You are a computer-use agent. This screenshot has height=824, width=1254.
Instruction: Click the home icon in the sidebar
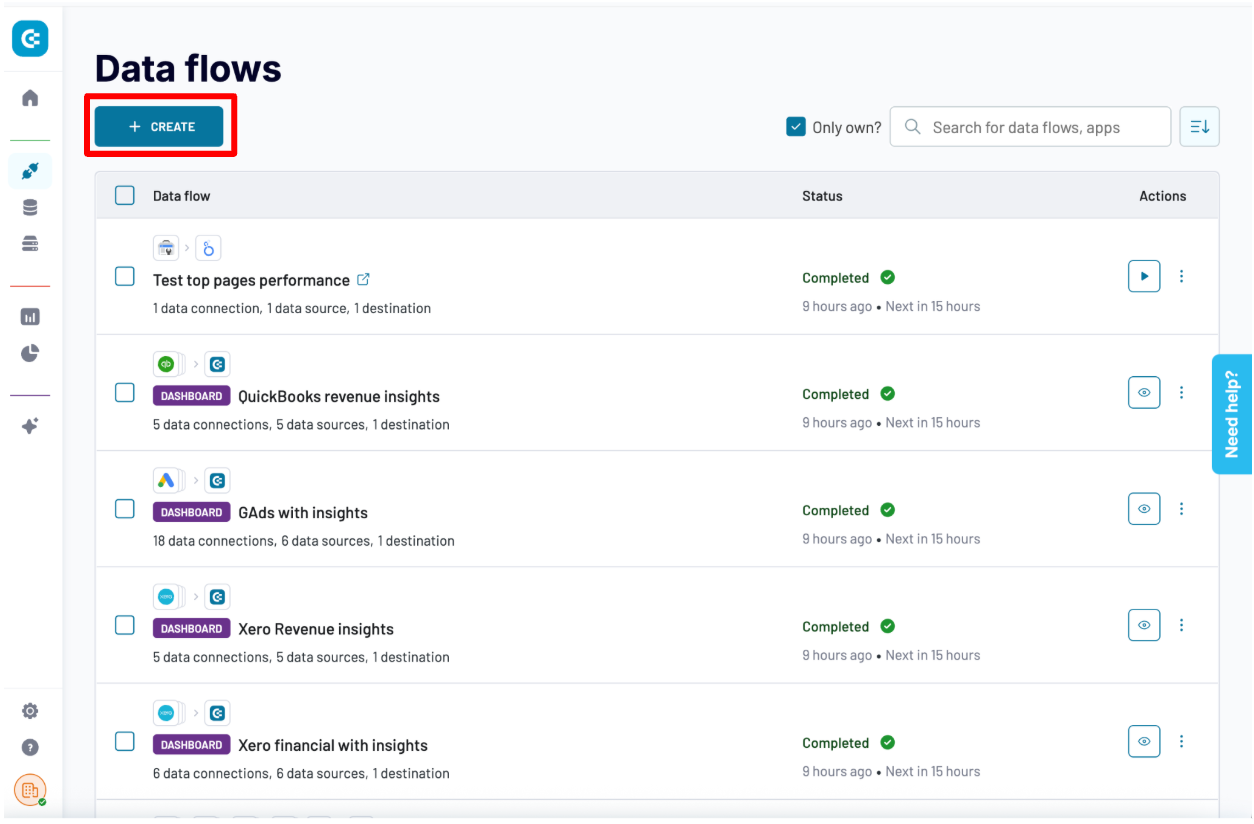point(30,98)
